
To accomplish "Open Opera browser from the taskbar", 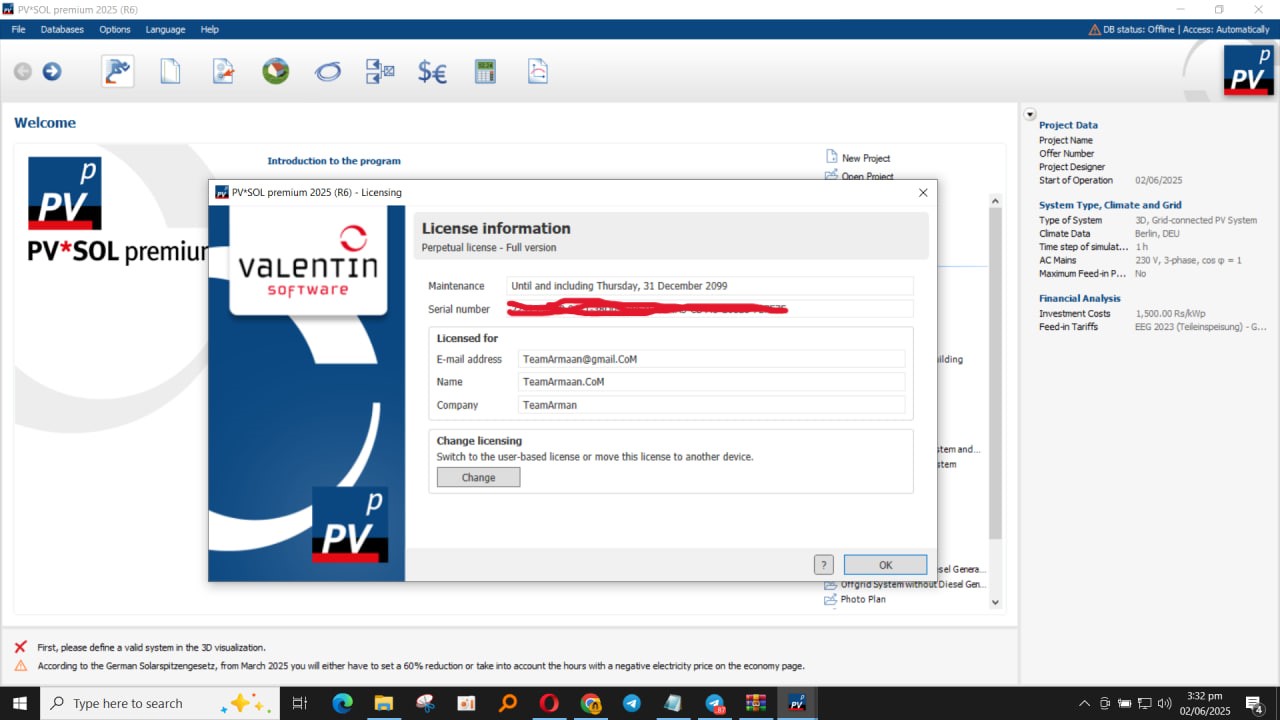I will tap(549, 703).
